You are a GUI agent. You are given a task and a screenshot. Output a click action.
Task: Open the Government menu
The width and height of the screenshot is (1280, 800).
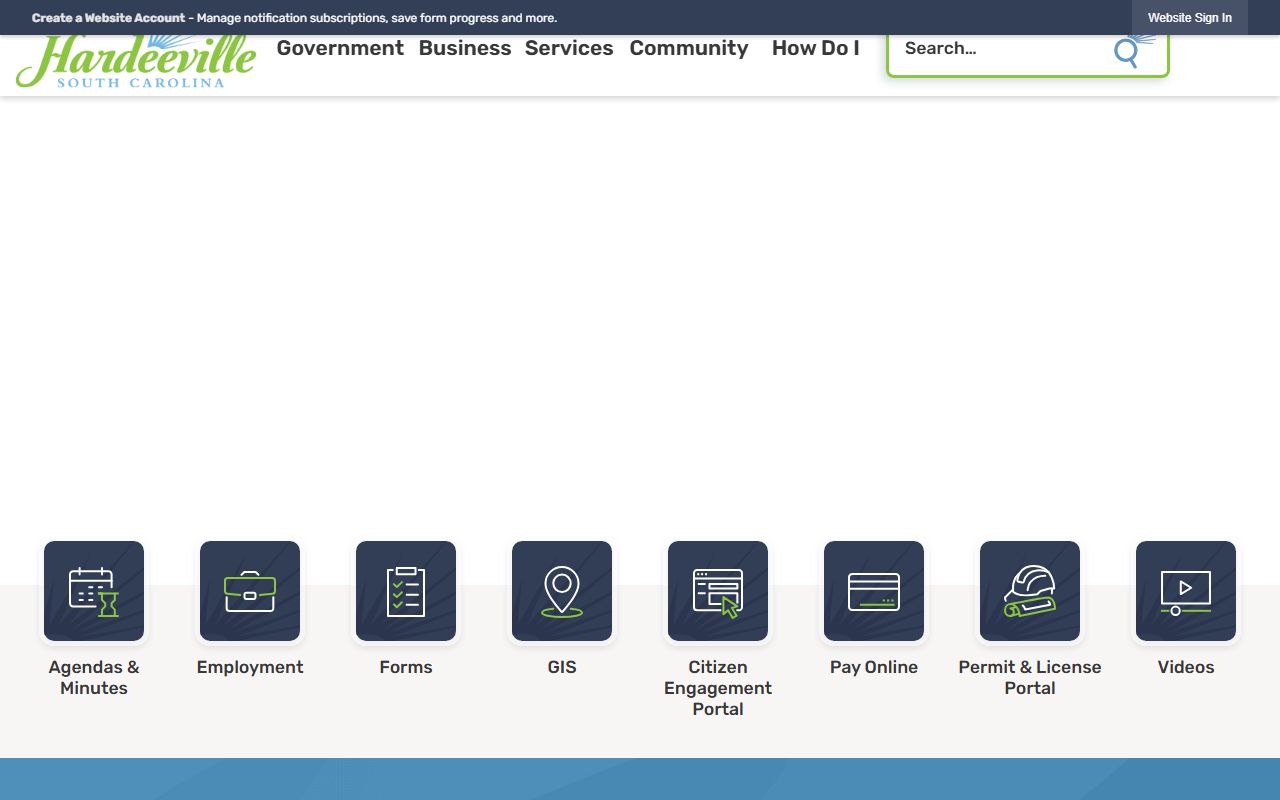(340, 48)
